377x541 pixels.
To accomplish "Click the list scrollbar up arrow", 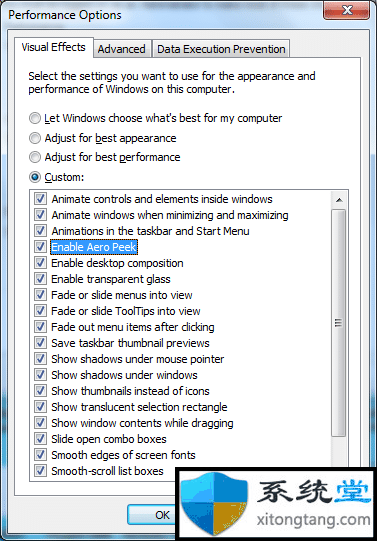I will point(339,200).
